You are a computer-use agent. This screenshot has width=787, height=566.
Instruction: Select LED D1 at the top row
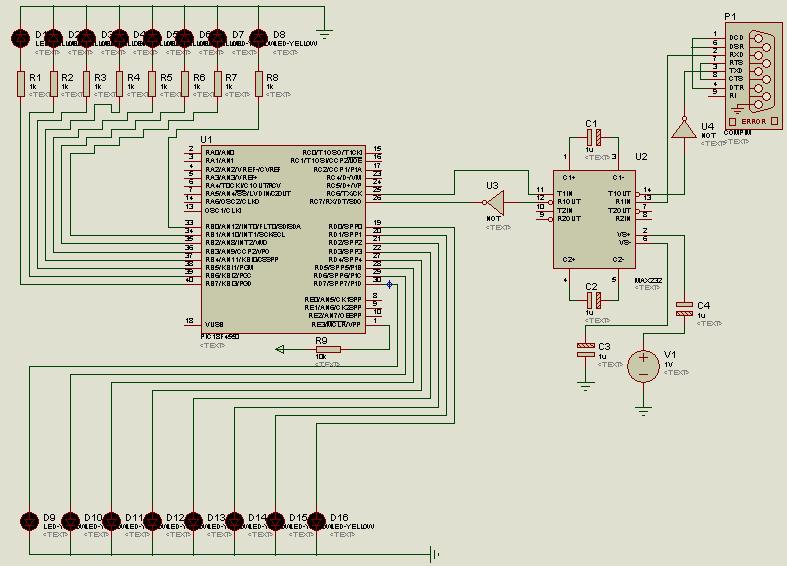21,38
